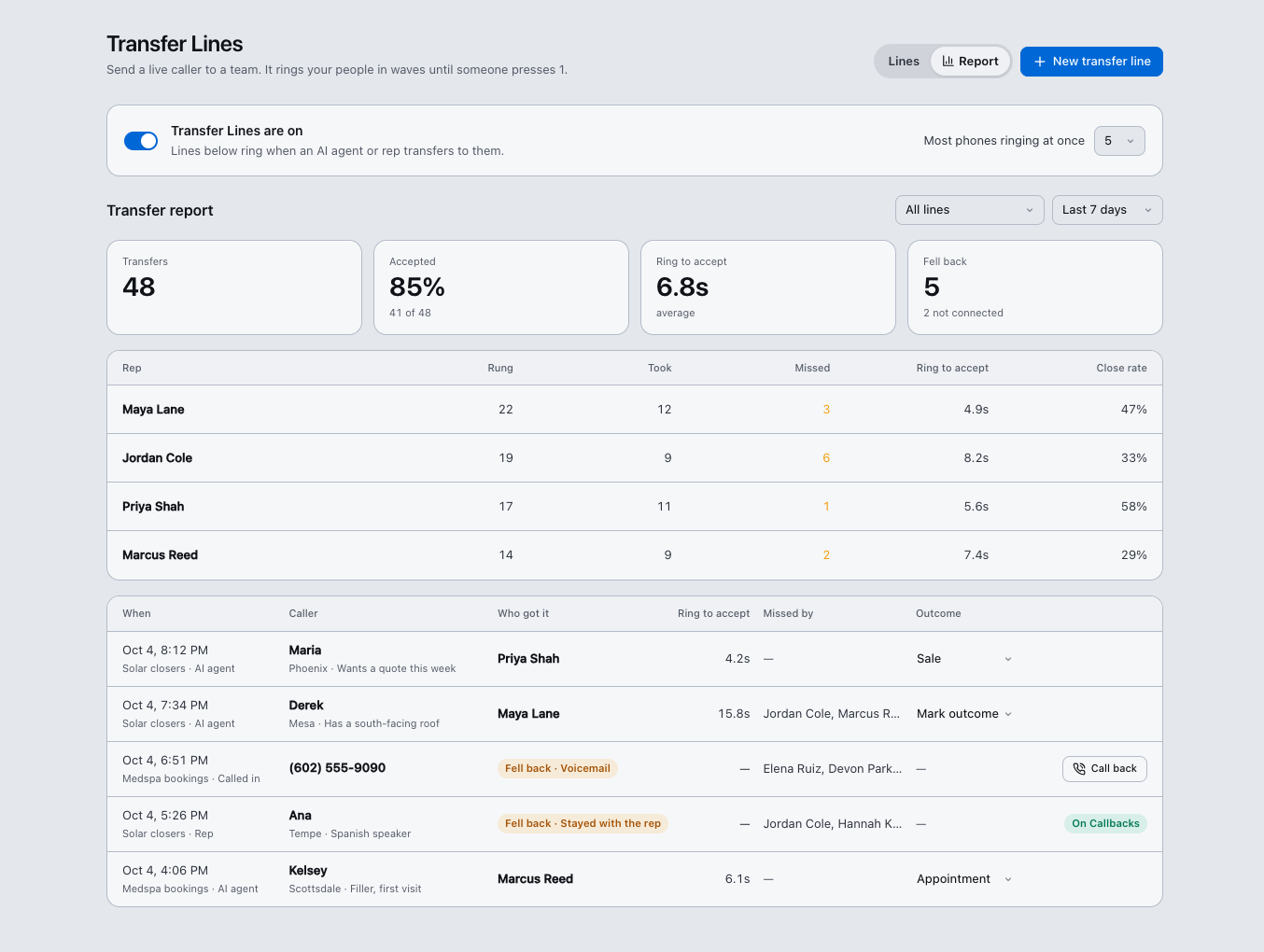Viewport: 1264px width, 952px height.
Task: Open Derek's Mark outcome dropdown
Action: point(964,714)
